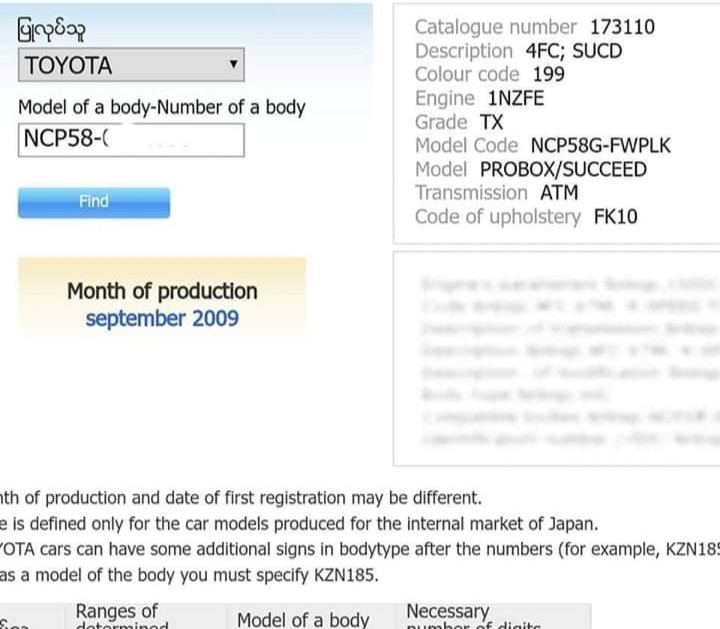Image resolution: width=720 pixels, height=629 pixels.
Task: Click the body number input field
Action: (x=131, y=139)
